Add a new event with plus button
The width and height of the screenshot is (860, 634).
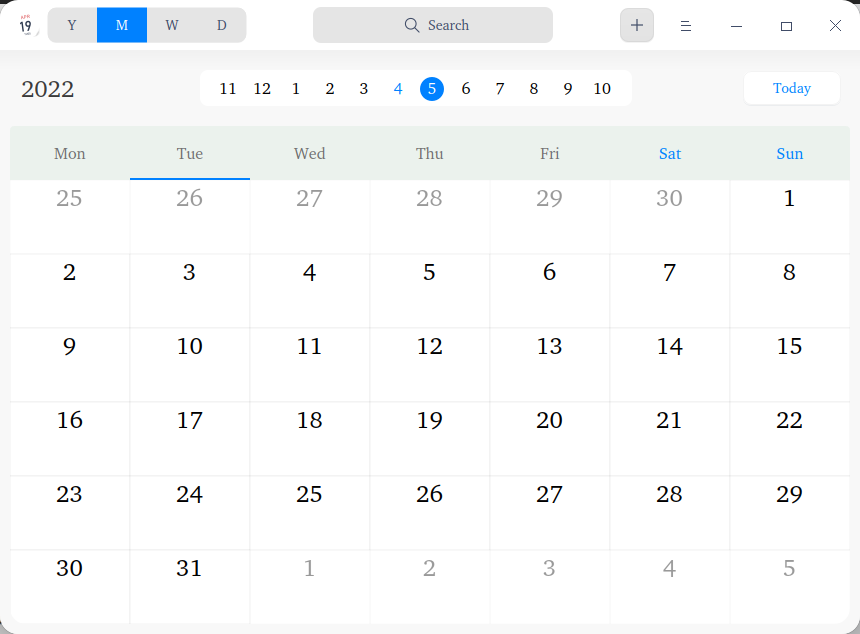[x=637, y=26]
